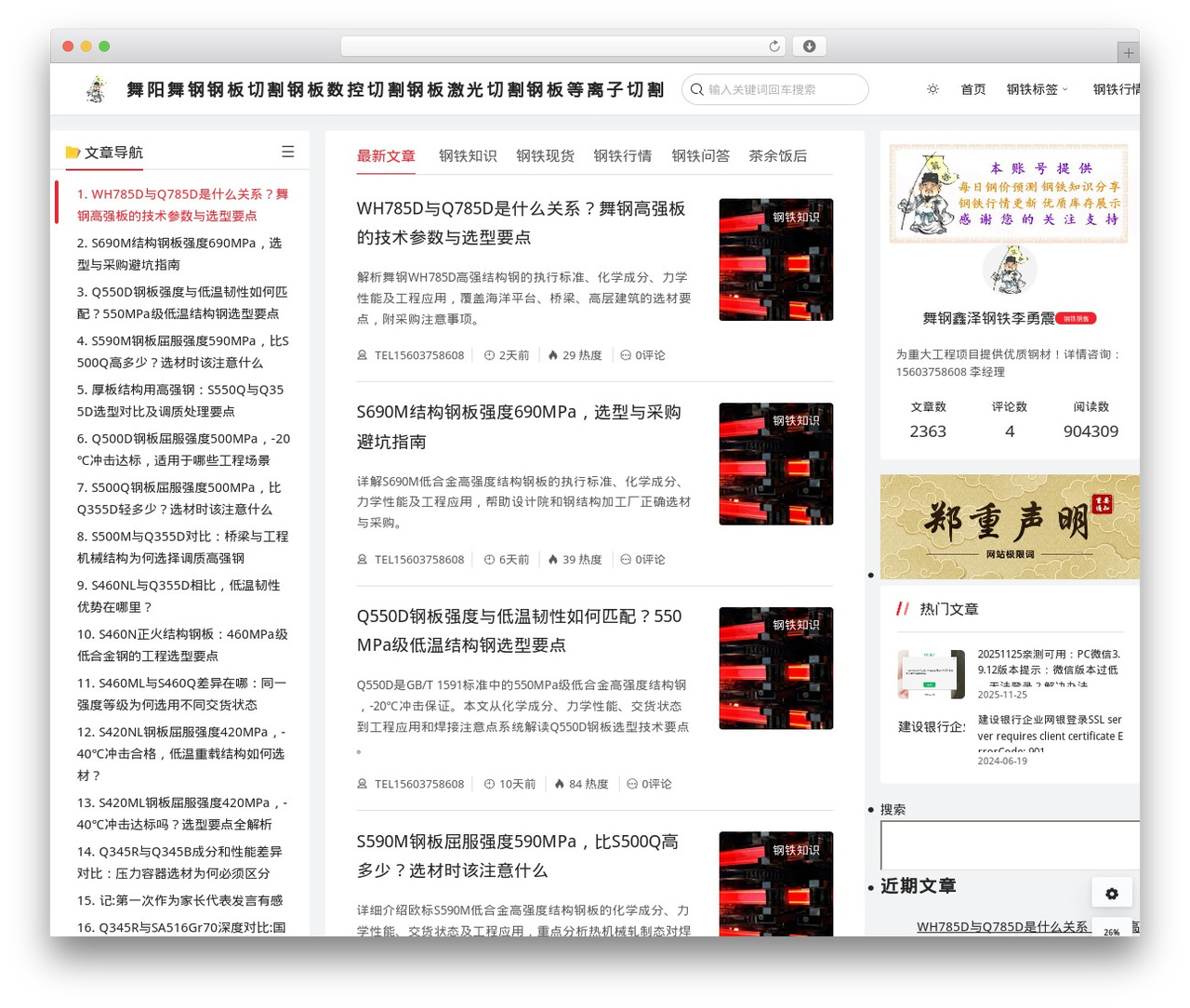Open thumbnail of the Q550D article
Screen dimensions: 1190x1008
coord(776,668)
